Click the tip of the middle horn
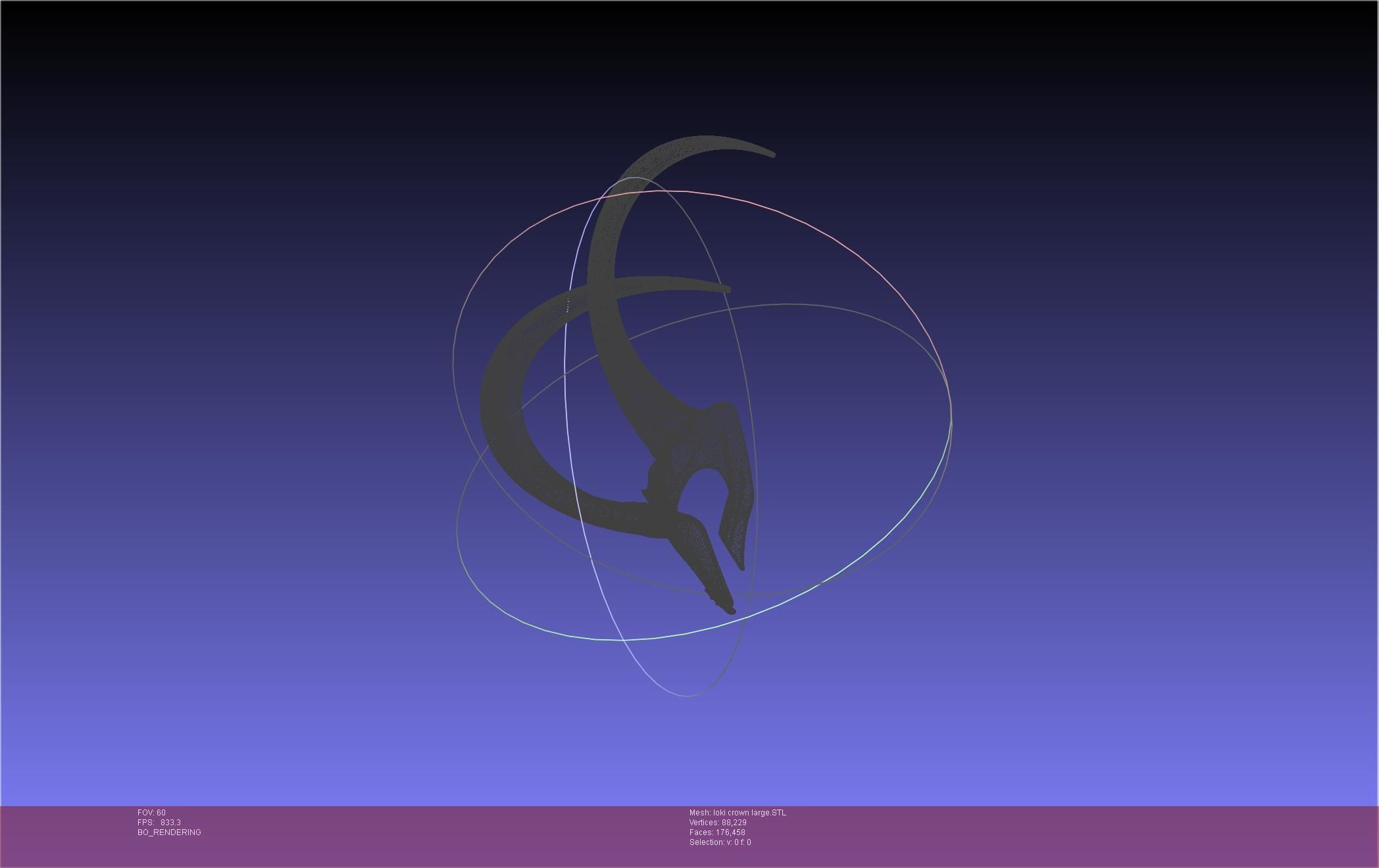 (727, 289)
